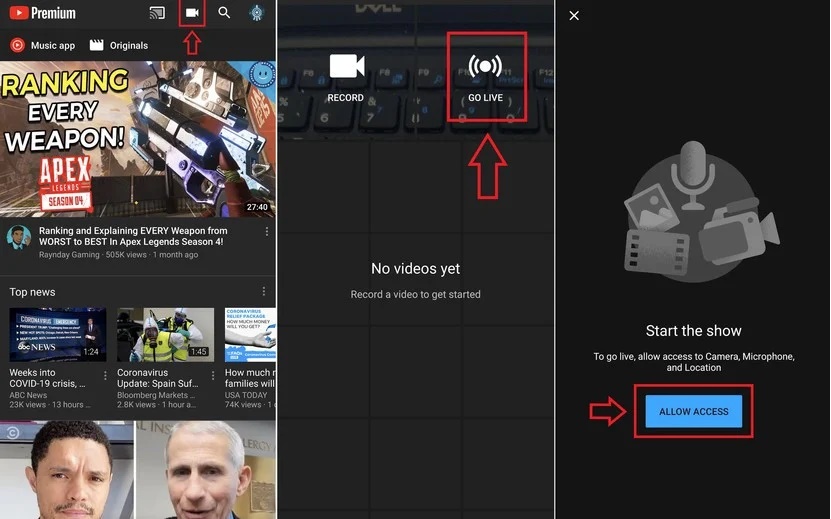Close the Start the show screen
Image resolution: width=831 pixels, height=519 pixels.
pyautogui.click(x=574, y=16)
